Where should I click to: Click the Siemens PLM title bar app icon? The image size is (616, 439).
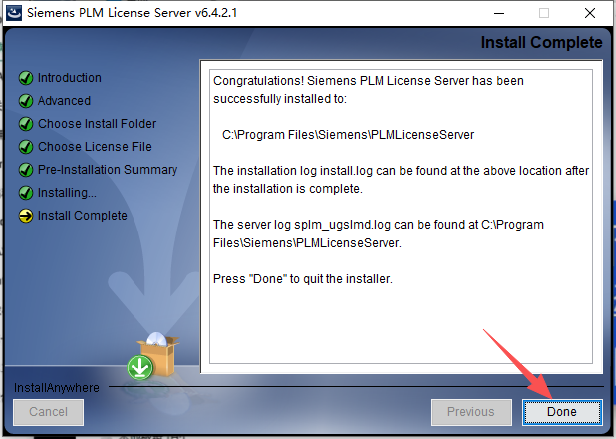[x=14, y=13]
